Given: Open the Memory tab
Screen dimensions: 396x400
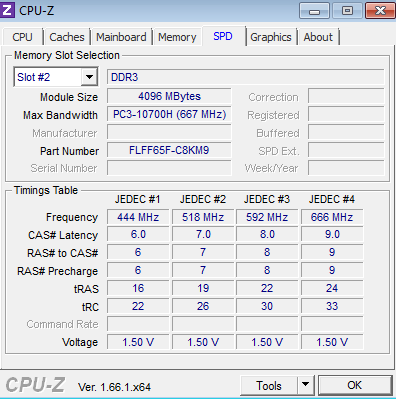Looking at the screenshot, I should click(177, 37).
